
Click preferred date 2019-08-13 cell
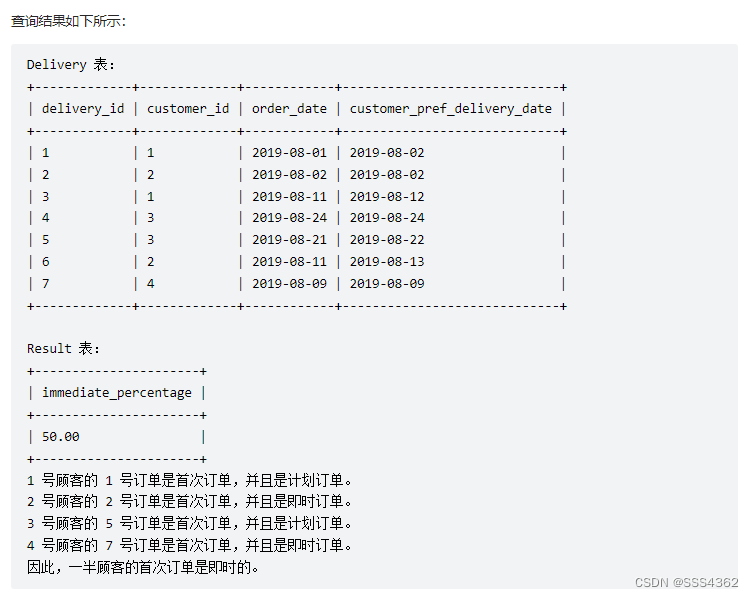pyautogui.click(x=387, y=262)
